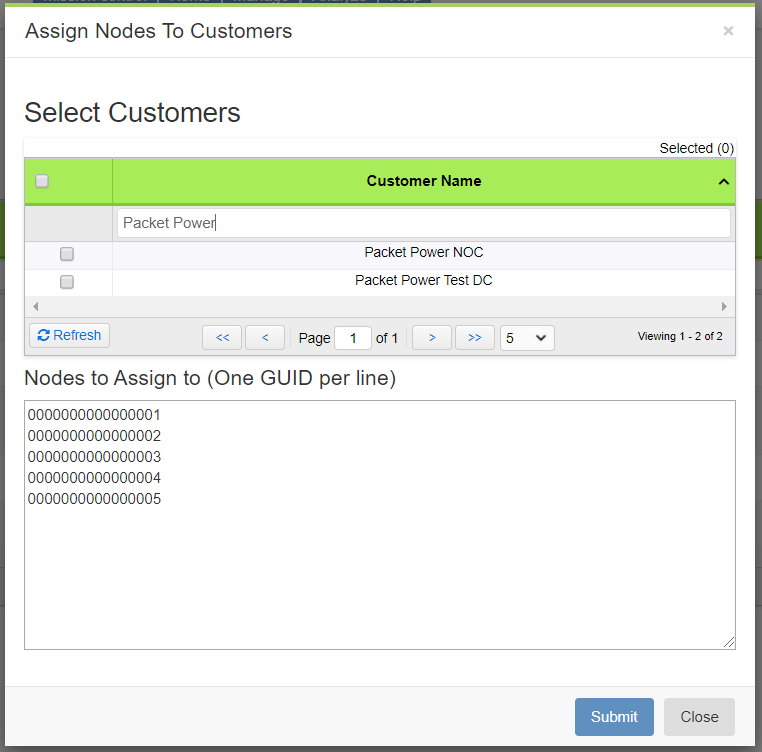
Task: Sort by the Customer Name column header
Action: (x=424, y=181)
